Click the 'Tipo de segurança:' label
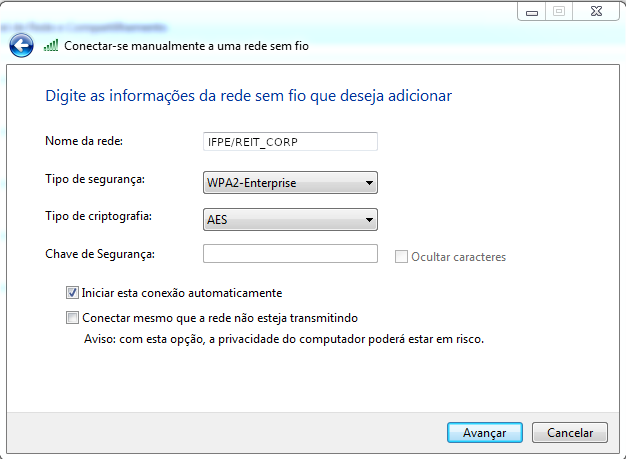Viewport: 626px width, 459px height. tap(95, 179)
